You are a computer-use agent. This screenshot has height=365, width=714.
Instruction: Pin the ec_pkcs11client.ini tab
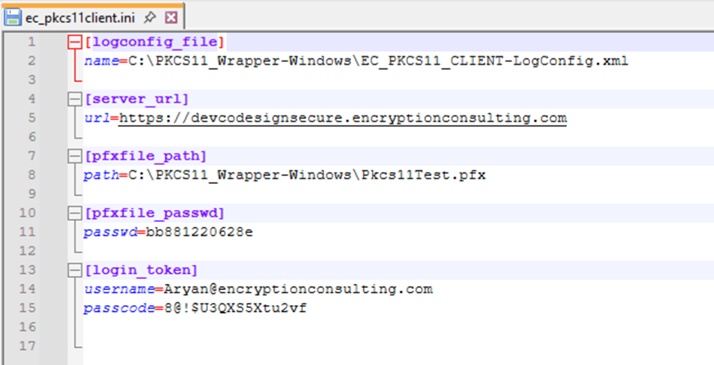pyautogui.click(x=150, y=17)
